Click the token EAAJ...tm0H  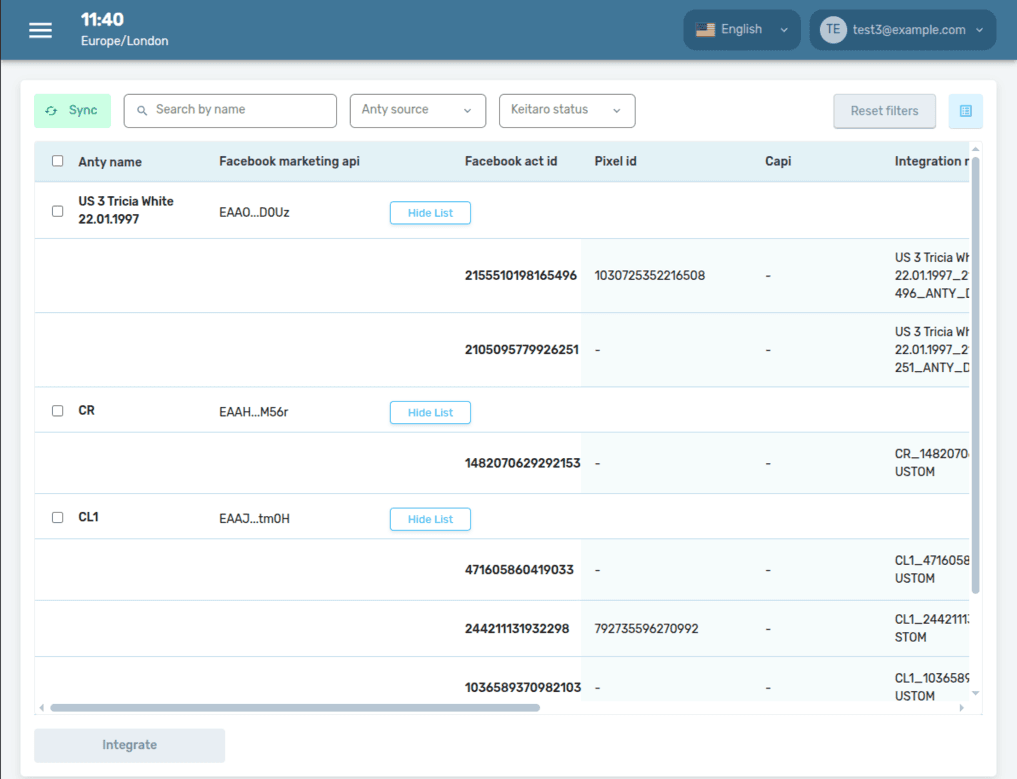tap(254, 518)
